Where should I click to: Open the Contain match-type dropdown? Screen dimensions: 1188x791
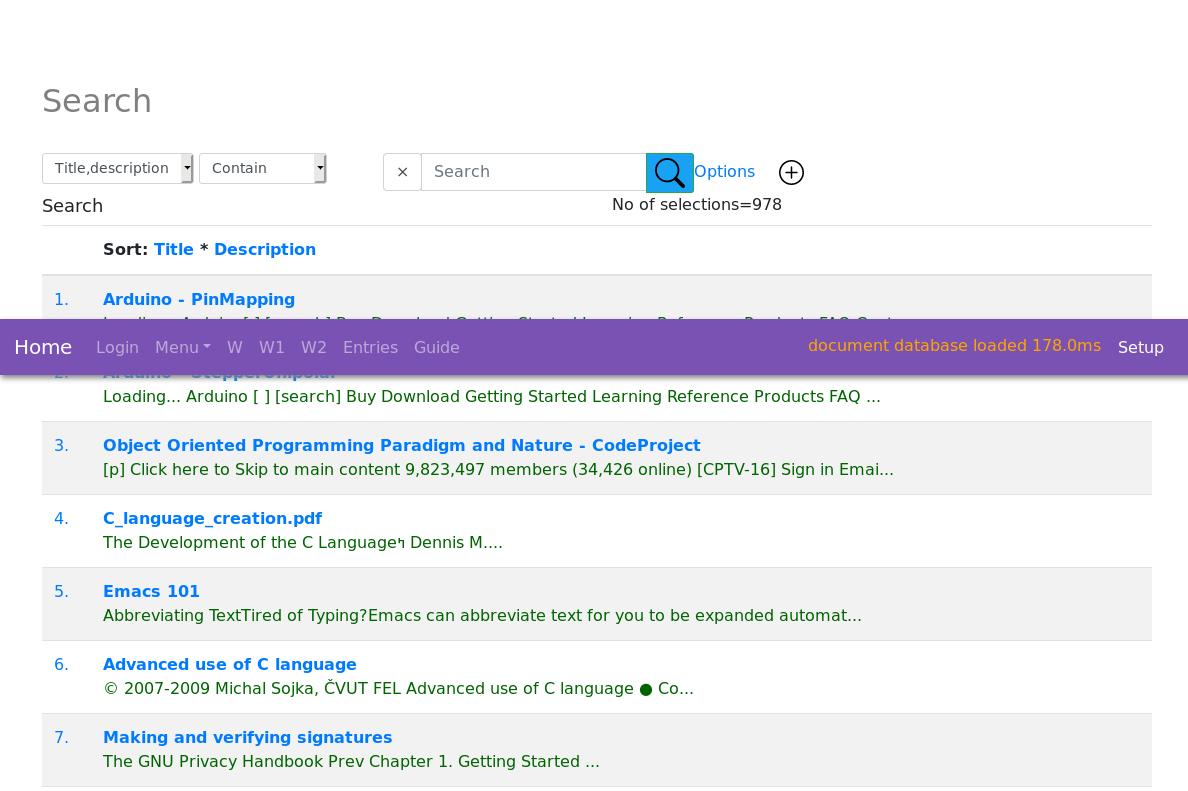pos(262,168)
